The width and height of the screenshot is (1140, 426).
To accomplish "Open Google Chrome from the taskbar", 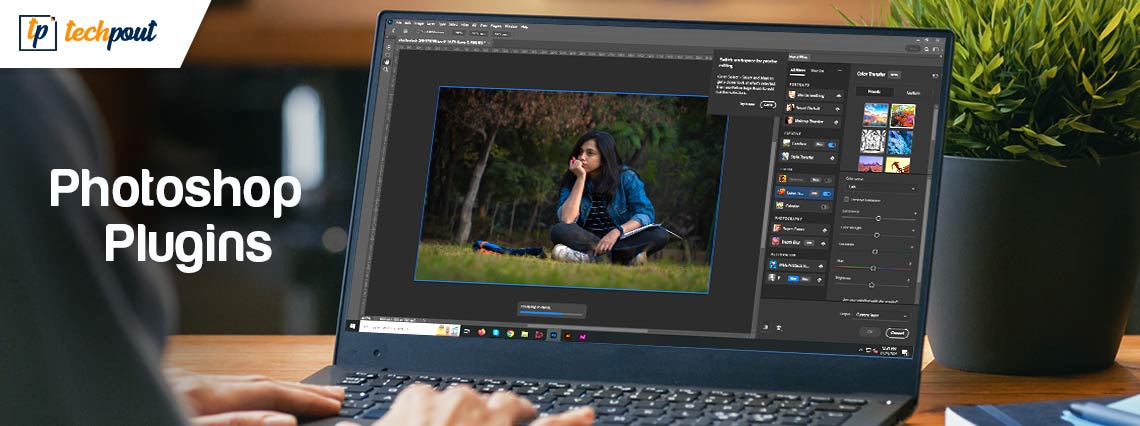I will tap(510, 334).
